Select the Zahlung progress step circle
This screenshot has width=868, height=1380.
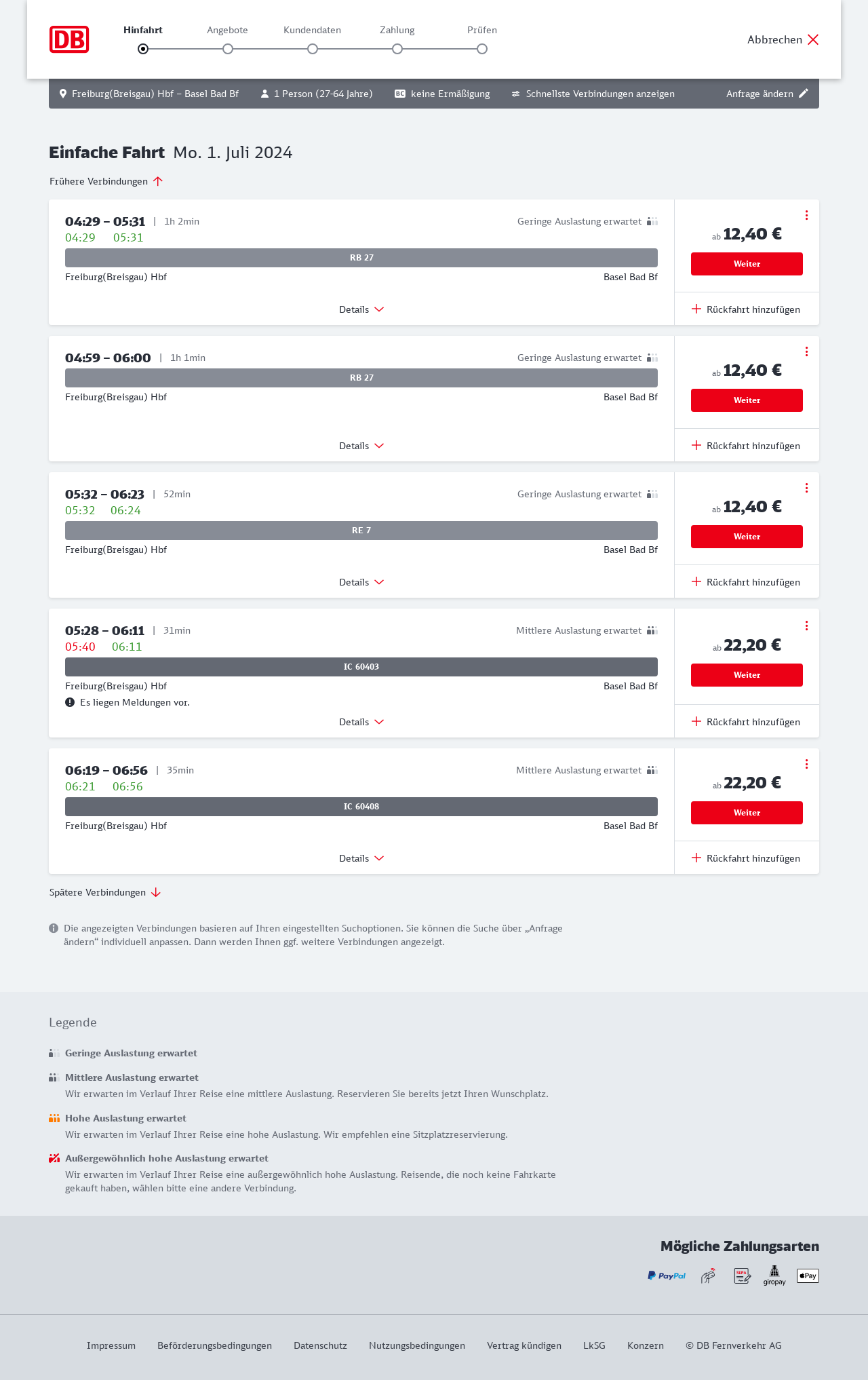pos(397,49)
